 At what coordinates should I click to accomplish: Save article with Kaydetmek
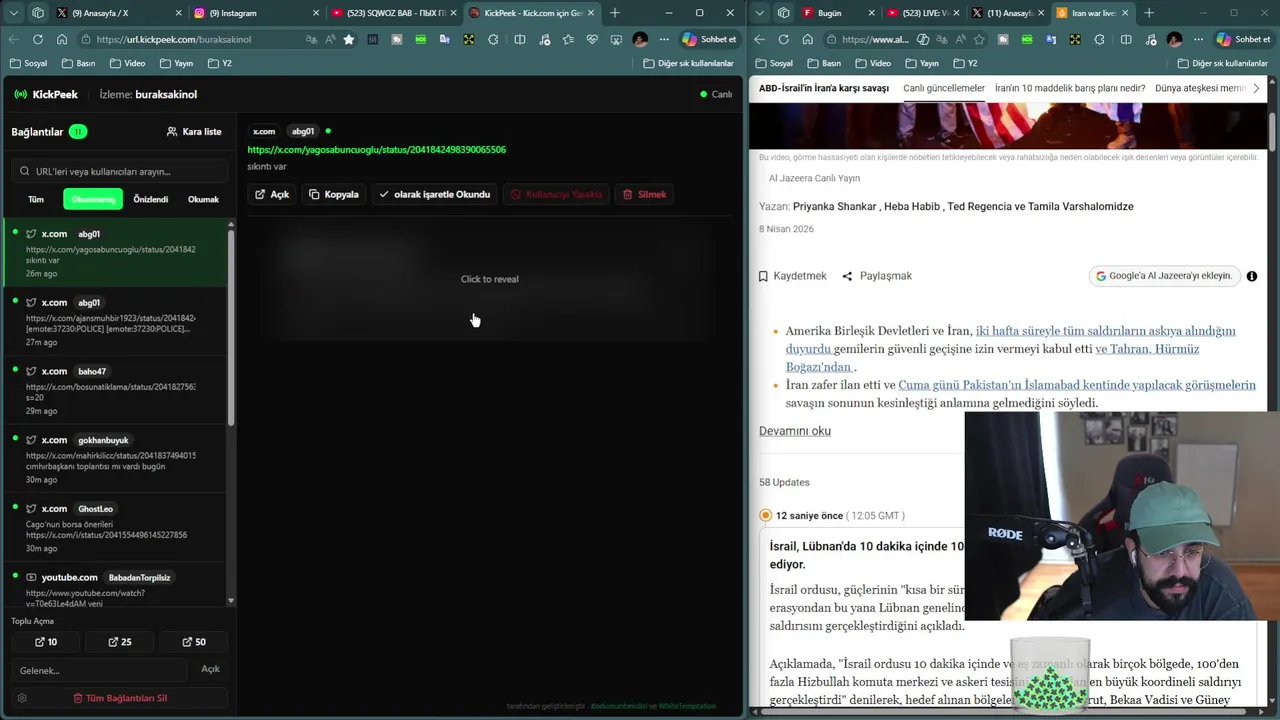tap(793, 276)
